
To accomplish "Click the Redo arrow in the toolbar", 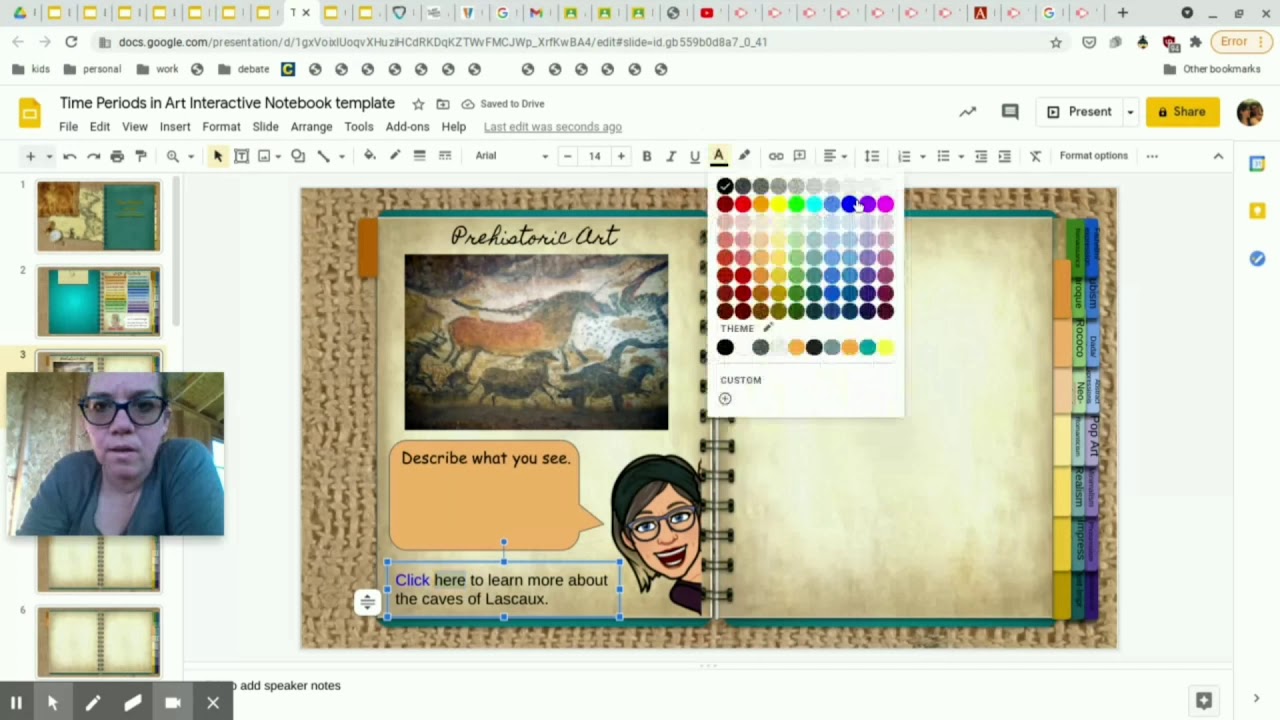I will pyautogui.click(x=93, y=156).
